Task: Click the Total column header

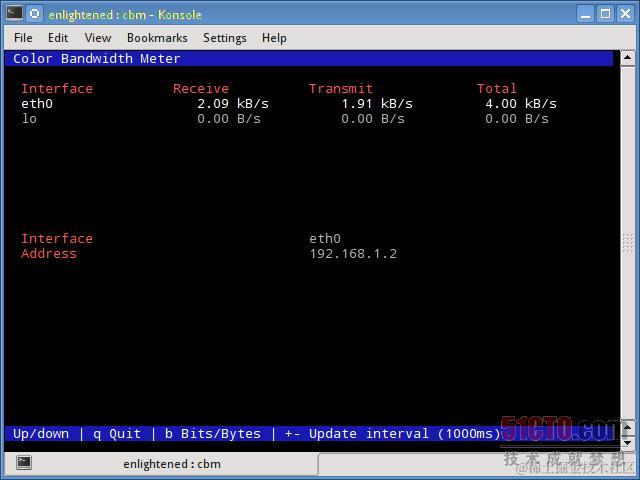Action: [x=497, y=89]
